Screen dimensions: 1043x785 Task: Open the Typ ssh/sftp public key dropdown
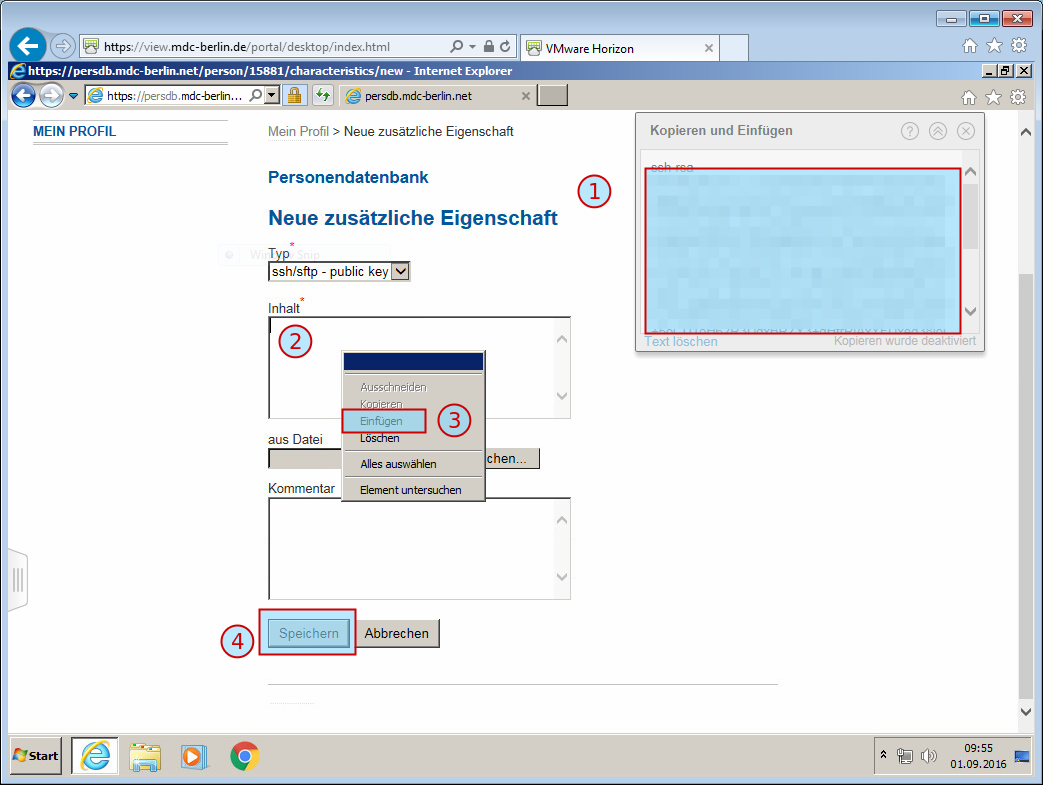tap(339, 271)
